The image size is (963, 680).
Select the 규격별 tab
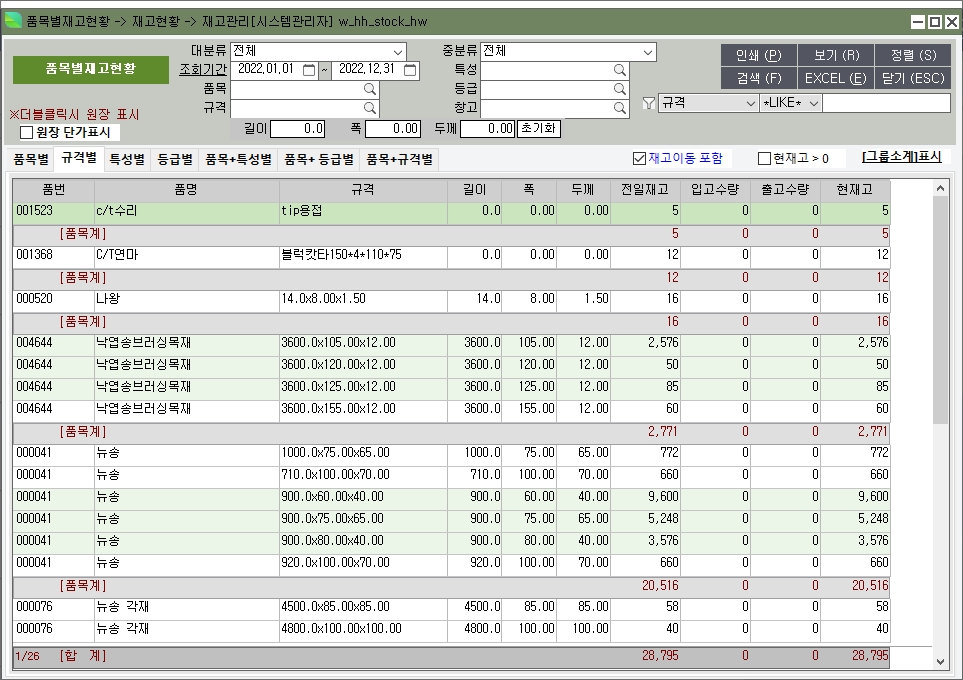(79, 158)
